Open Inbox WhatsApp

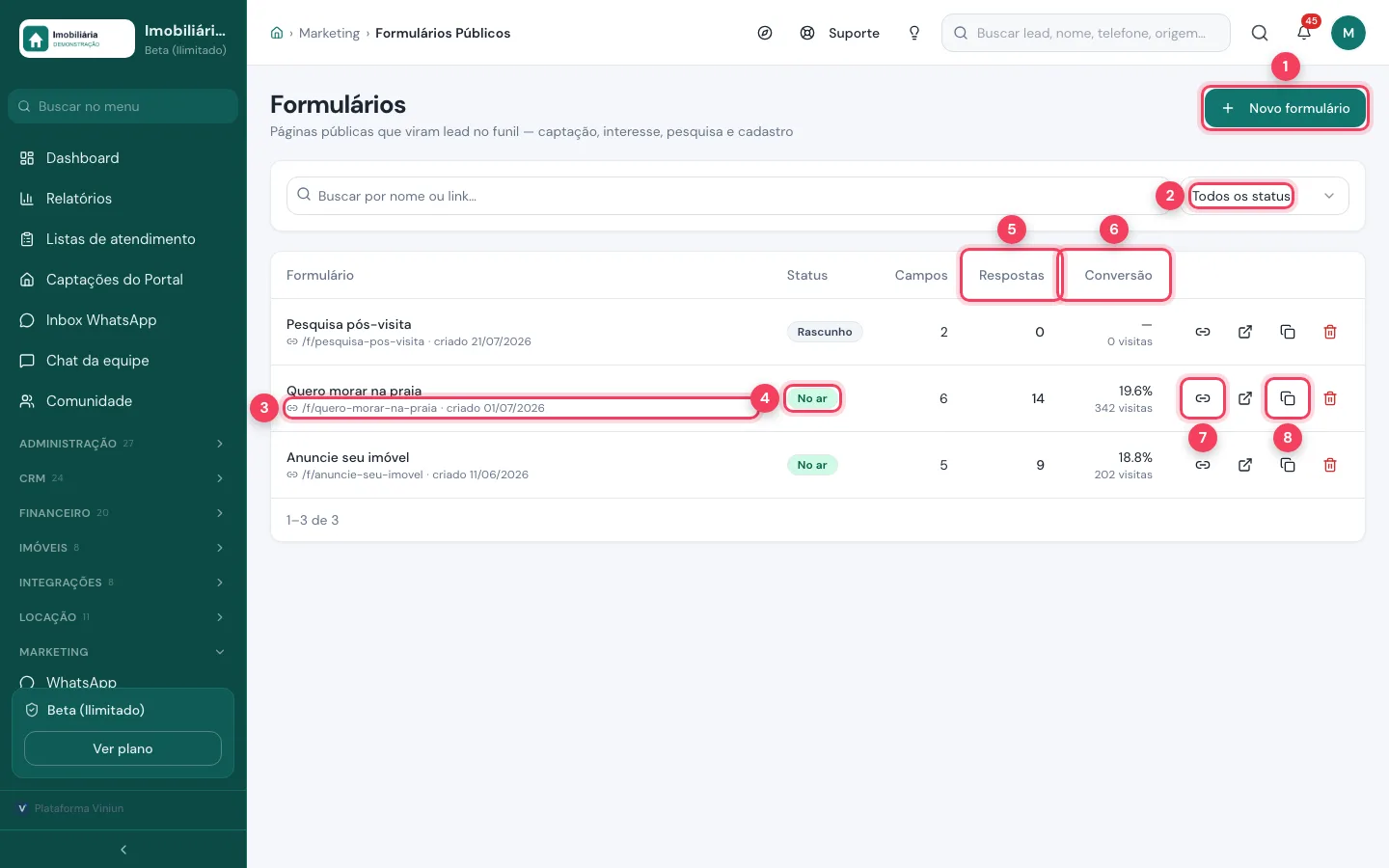pos(123,320)
